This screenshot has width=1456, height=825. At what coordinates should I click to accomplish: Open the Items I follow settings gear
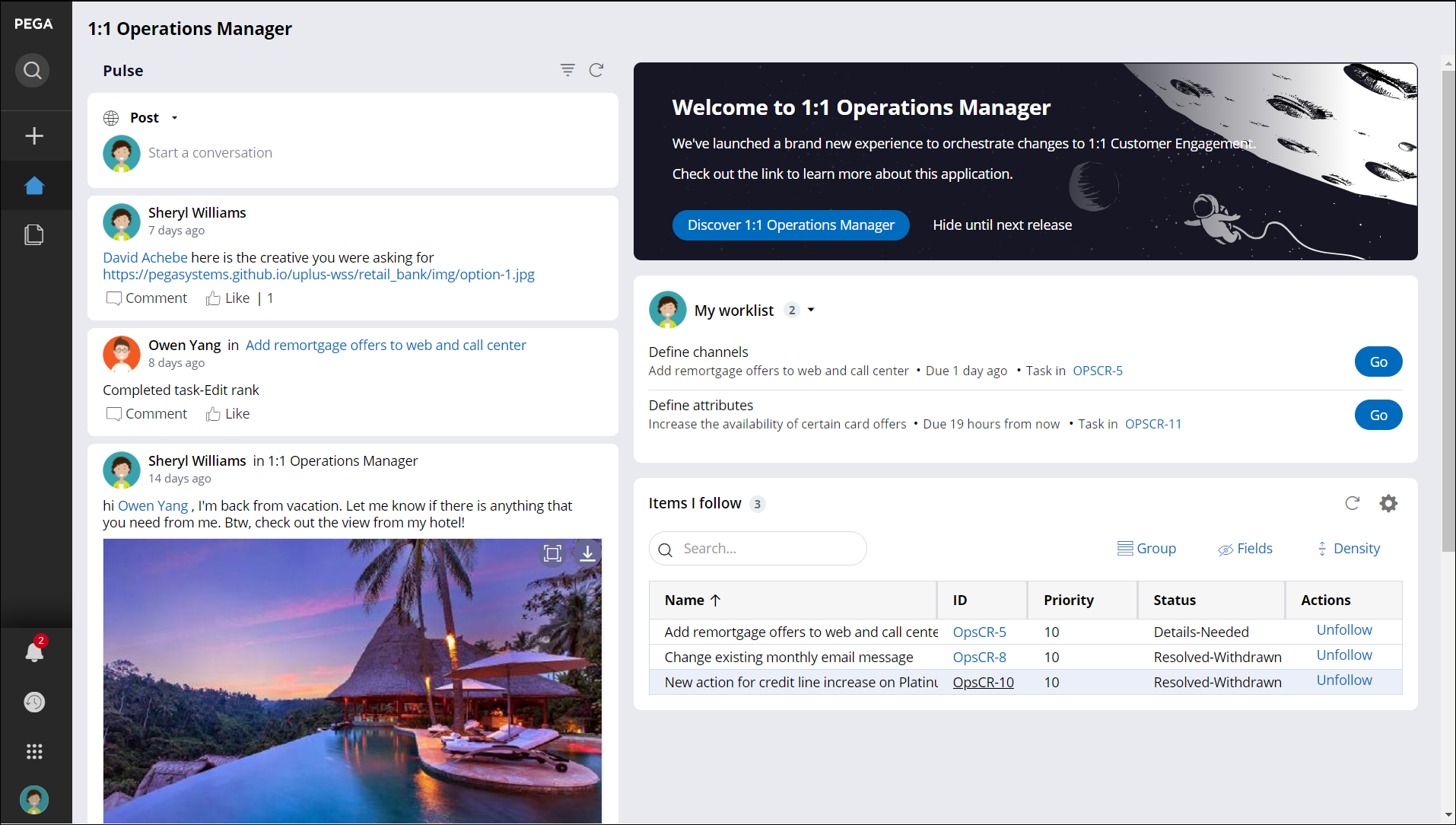click(x=1388, y=503)
